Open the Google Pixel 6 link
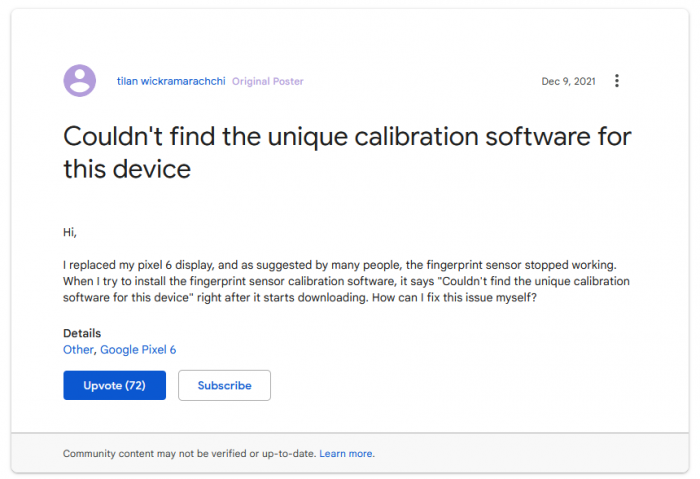The width and height of the screenshot is (700, 479). [x=138, y=350]
